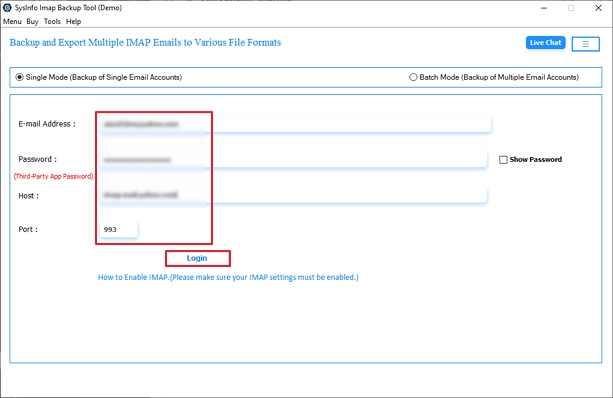Open the How to Enable IMAP link
Screen dimensions: 613x398
coord(228,277)
